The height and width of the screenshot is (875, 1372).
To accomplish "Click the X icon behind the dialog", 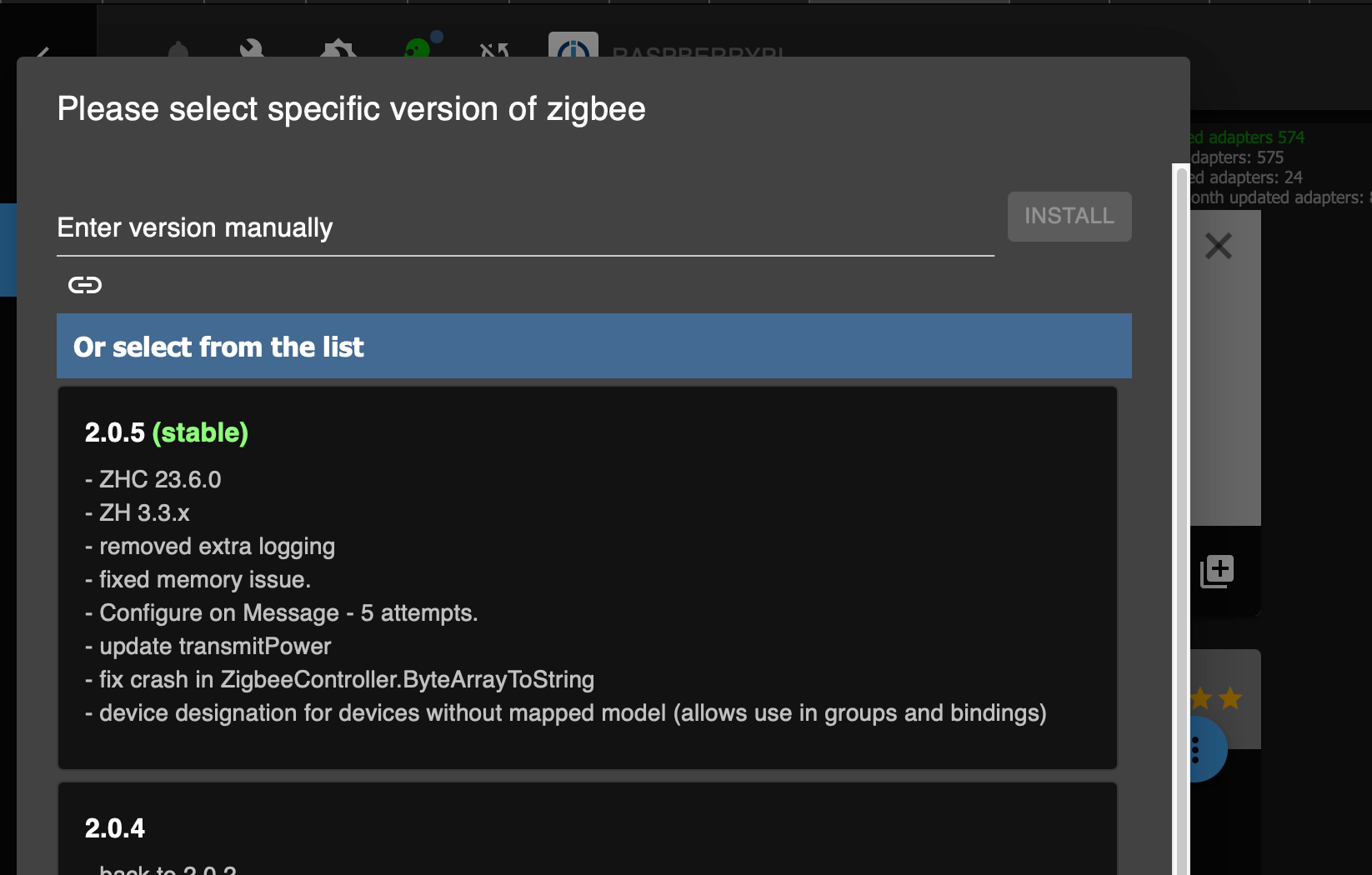I will tap(1219, 246).
